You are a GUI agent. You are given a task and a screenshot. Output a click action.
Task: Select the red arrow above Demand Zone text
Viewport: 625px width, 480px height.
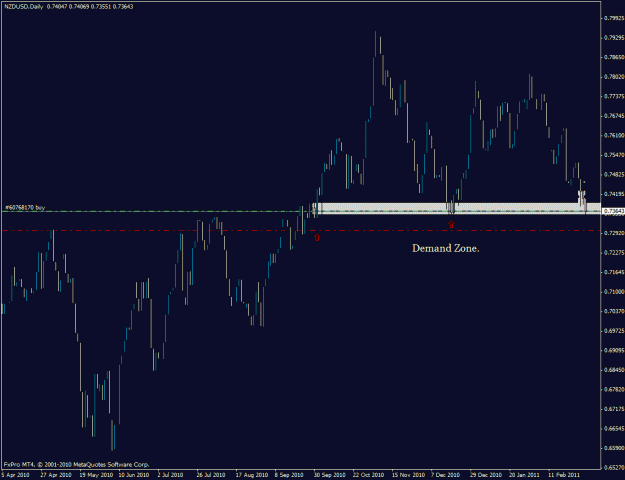pos(451,225)
